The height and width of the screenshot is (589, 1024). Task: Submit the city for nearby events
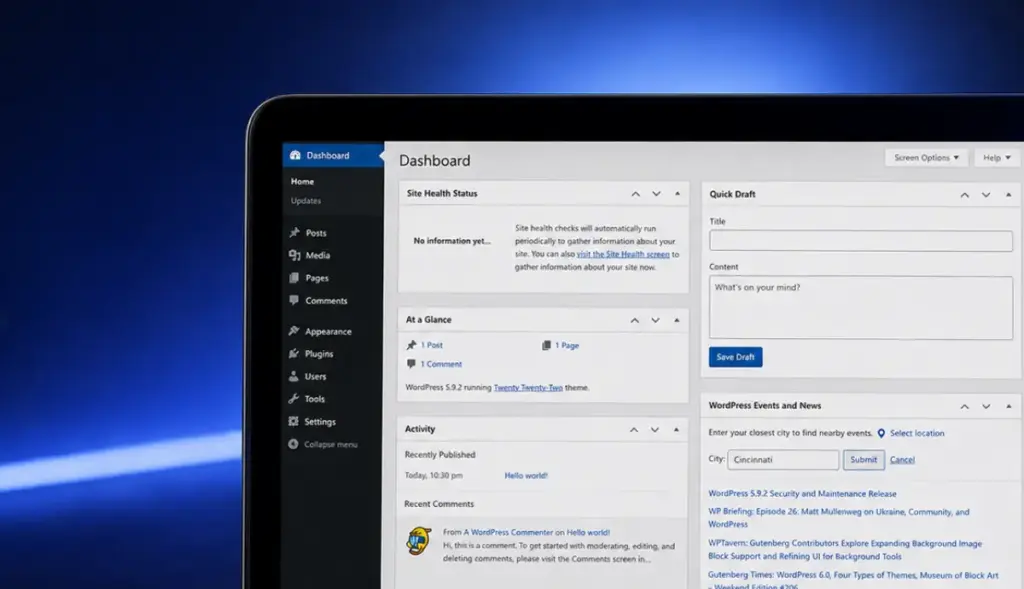[x=863, y=460]
